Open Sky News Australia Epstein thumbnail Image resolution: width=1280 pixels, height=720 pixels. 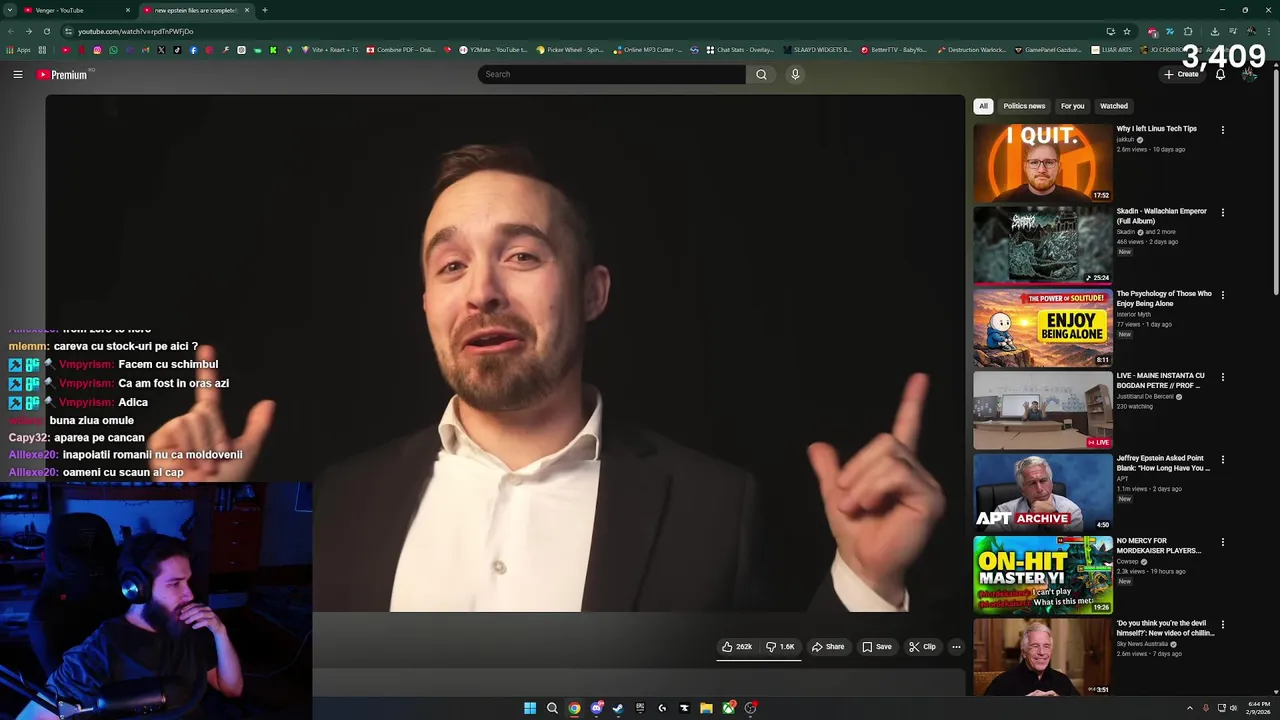click(1042, 656)
